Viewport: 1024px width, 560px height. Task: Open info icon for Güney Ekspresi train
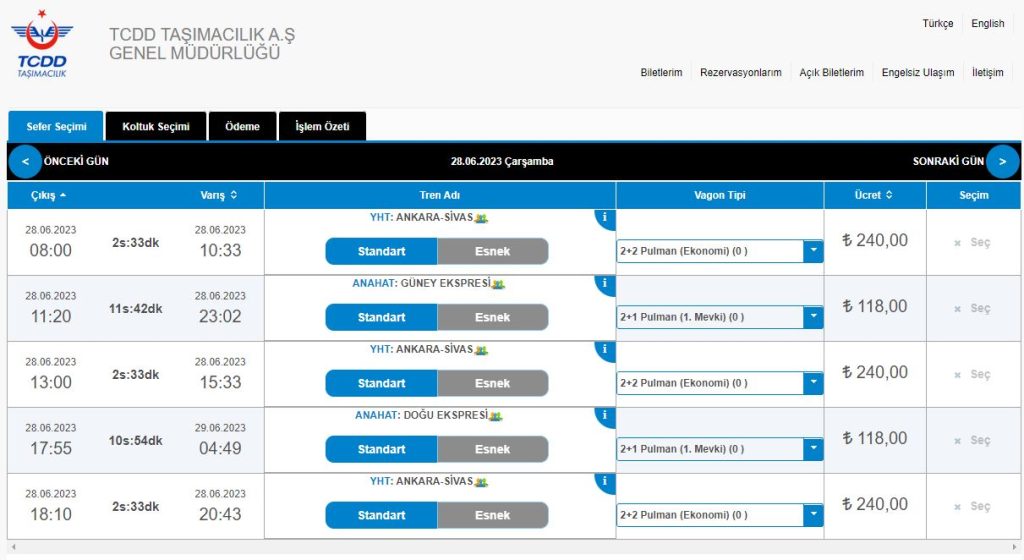pos(605,285)
